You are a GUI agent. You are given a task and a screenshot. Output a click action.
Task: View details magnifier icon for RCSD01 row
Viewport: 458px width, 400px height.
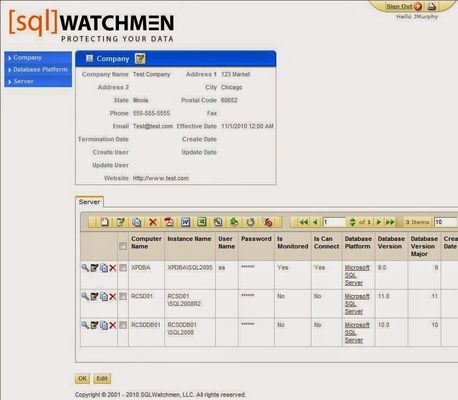coord(85,296)
